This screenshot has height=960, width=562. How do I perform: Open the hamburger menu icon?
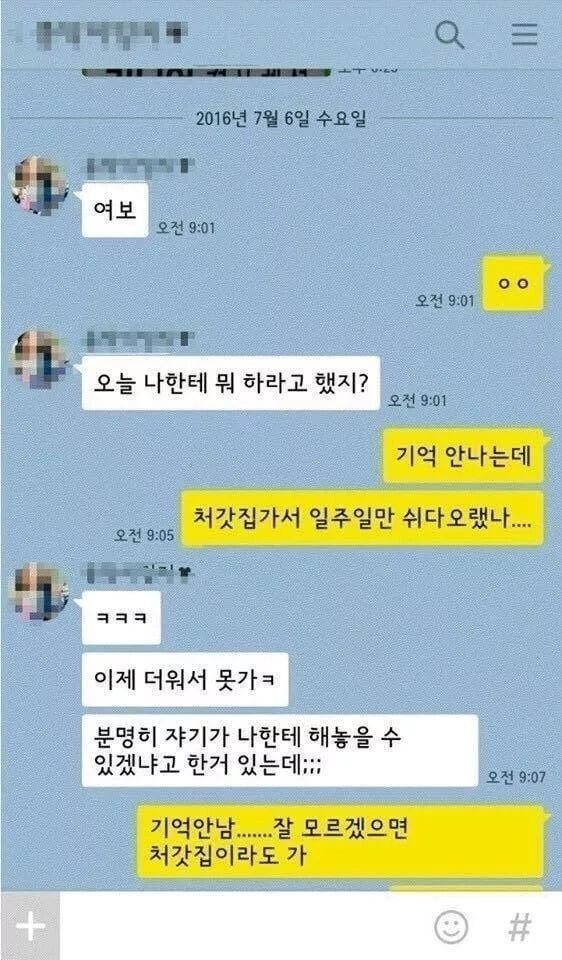coord(525,35)
